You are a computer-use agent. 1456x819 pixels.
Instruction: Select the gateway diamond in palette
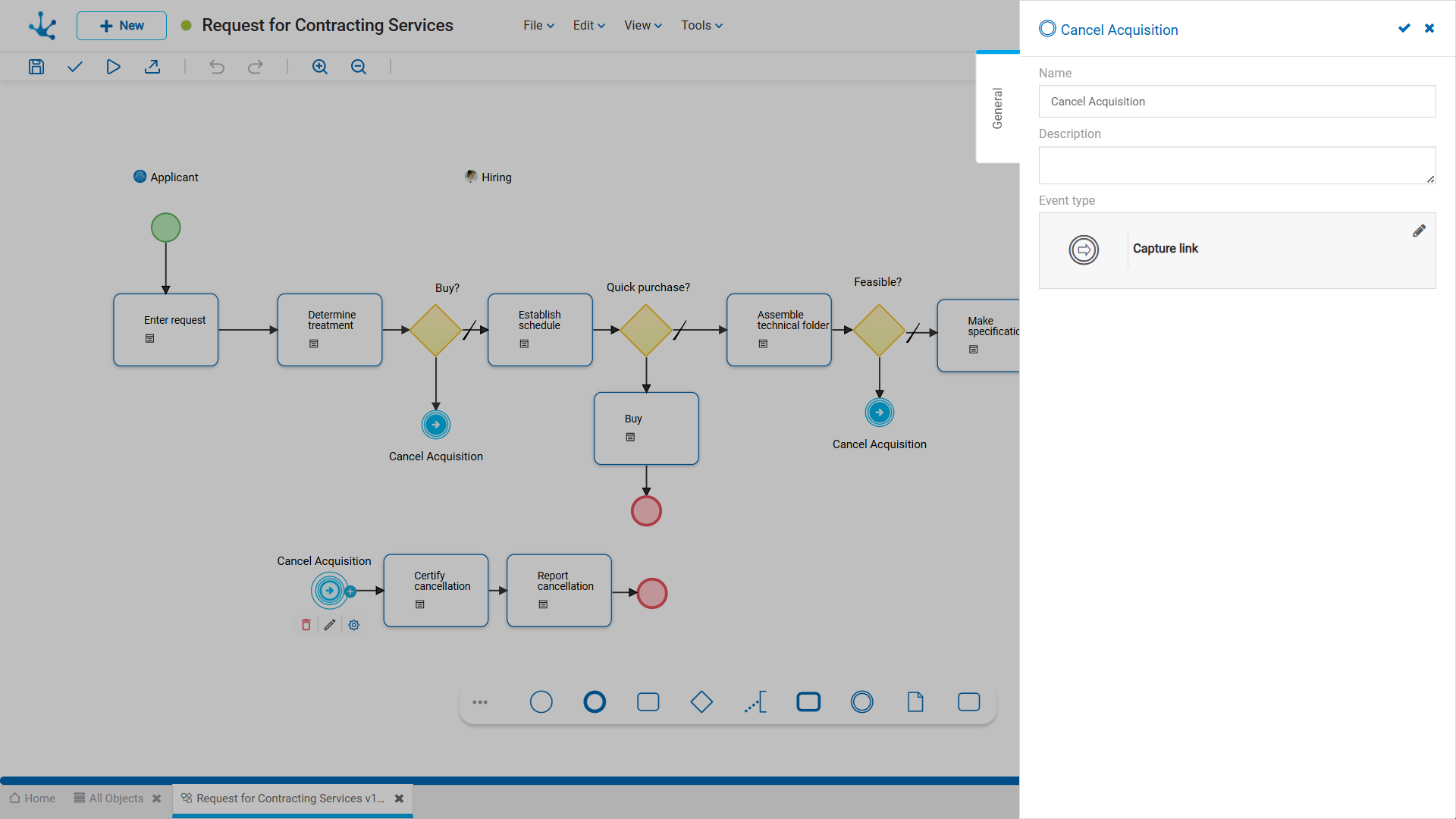(701, 702)
